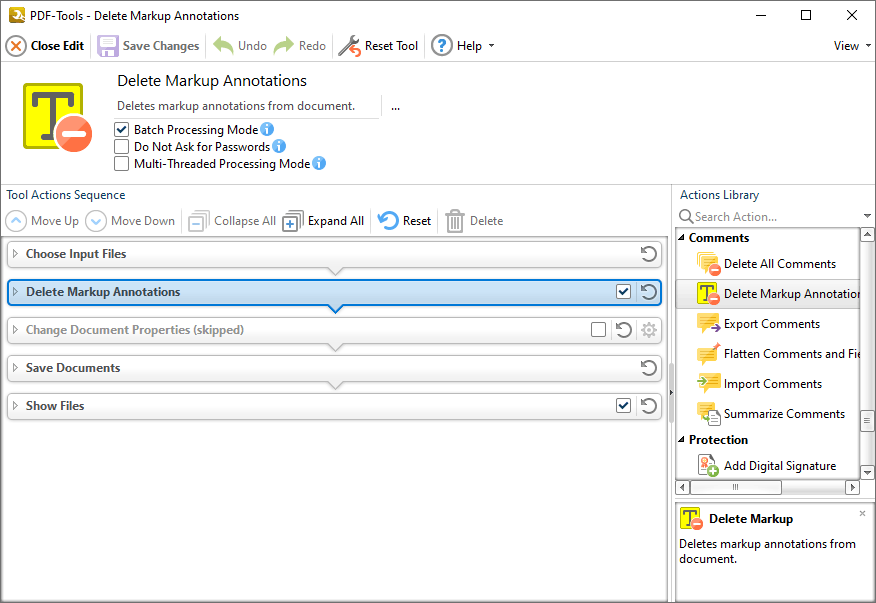Viewport: 876px width, 603px height.
Task: Click the Export Comments library icon
Action: click(708, 324)
